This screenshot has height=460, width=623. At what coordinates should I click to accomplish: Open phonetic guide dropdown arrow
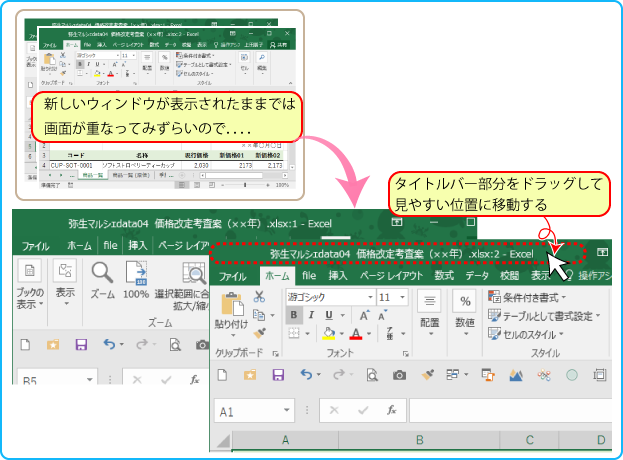pos(403,334)
